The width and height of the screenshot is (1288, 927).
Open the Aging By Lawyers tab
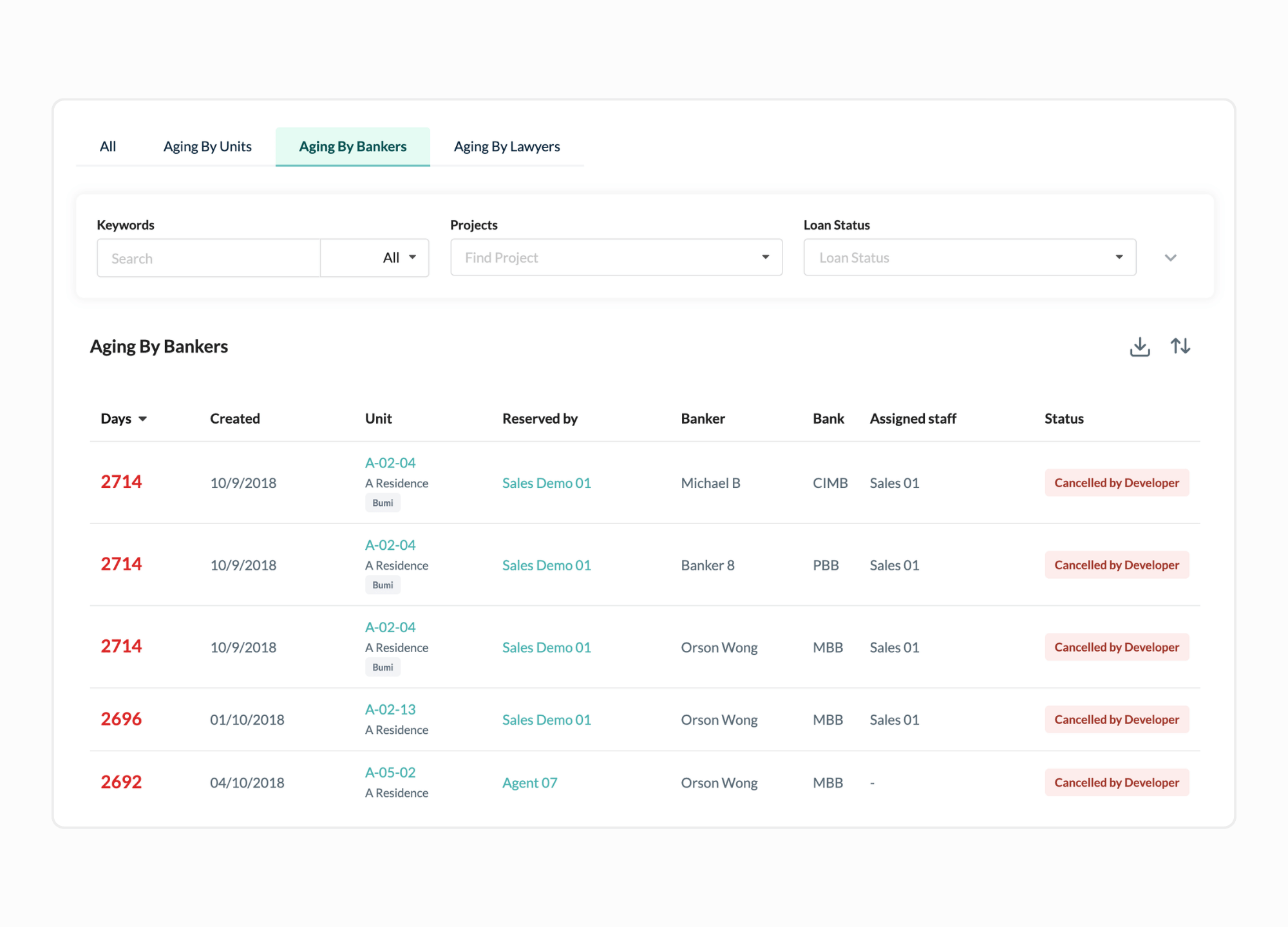click(507, 147)
